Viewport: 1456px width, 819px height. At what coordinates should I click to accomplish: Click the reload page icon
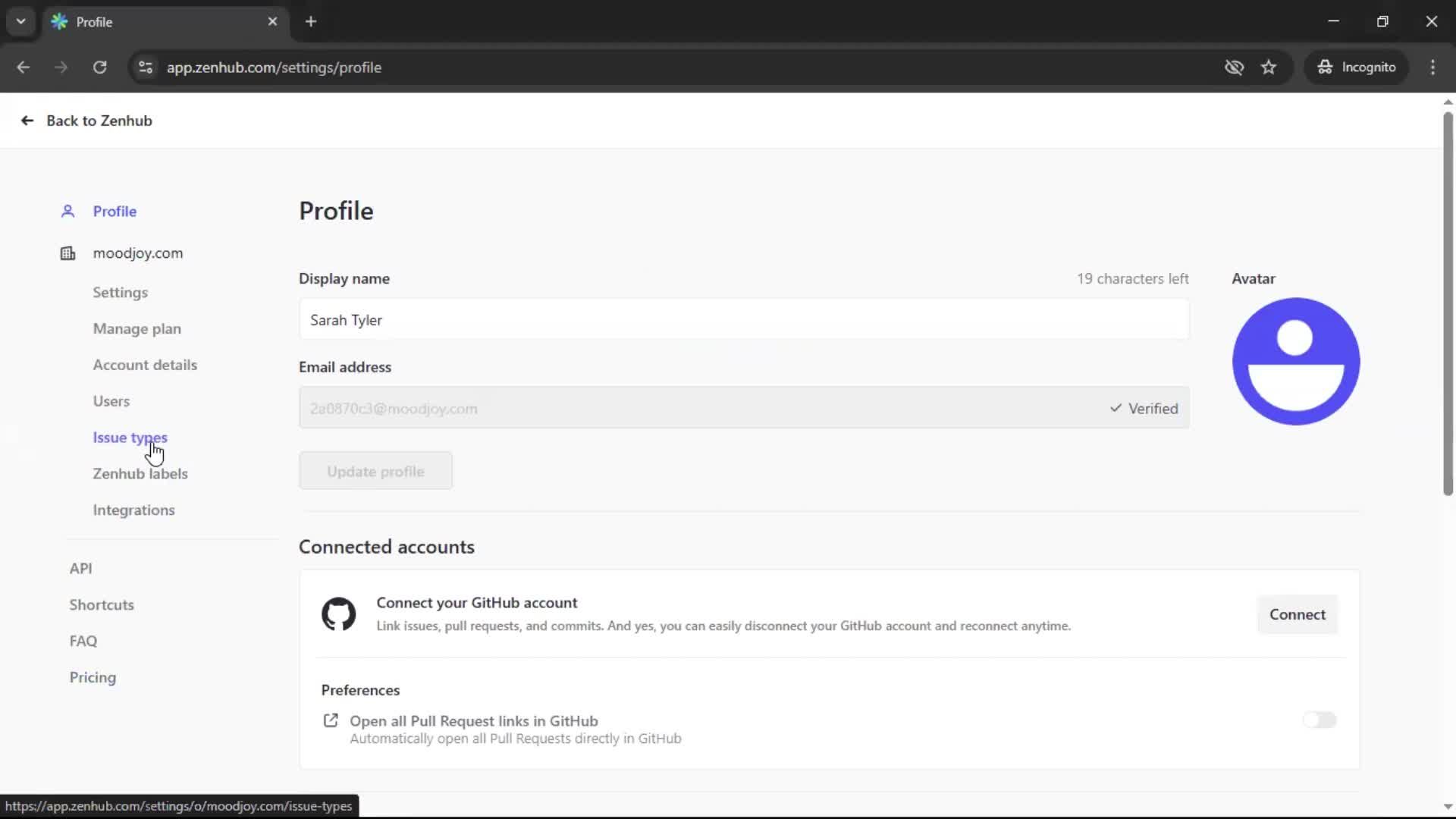pyautogui.click(x=99, y=67)
